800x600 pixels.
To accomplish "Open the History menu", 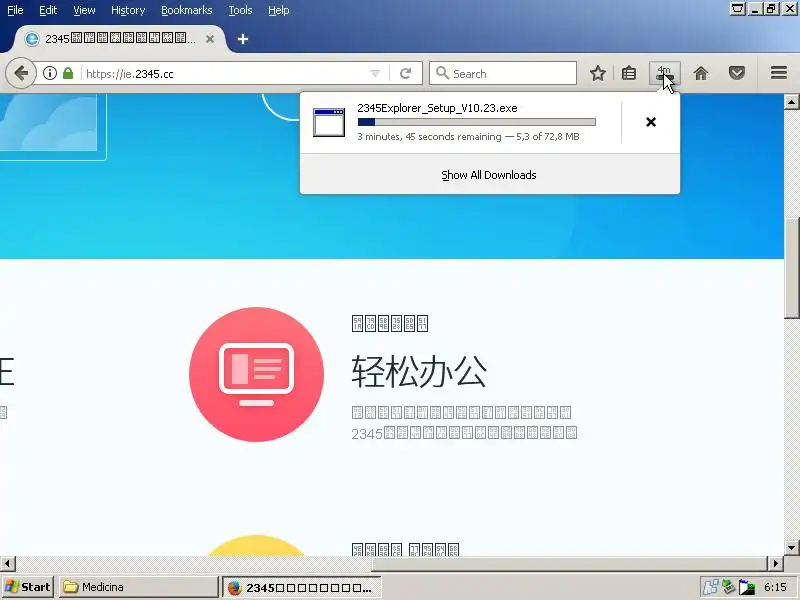I will click(128, 10).
